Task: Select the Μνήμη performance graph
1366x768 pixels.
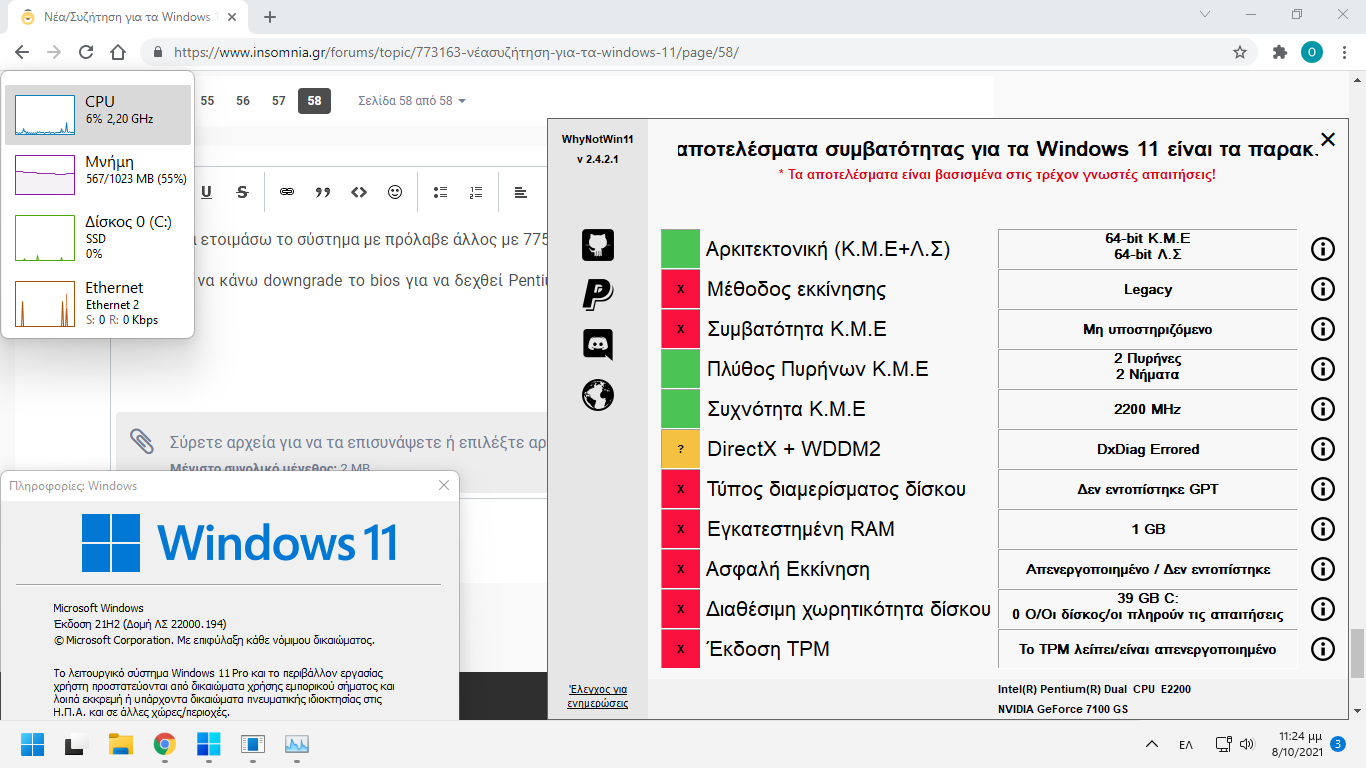Action: click(98, 175)
